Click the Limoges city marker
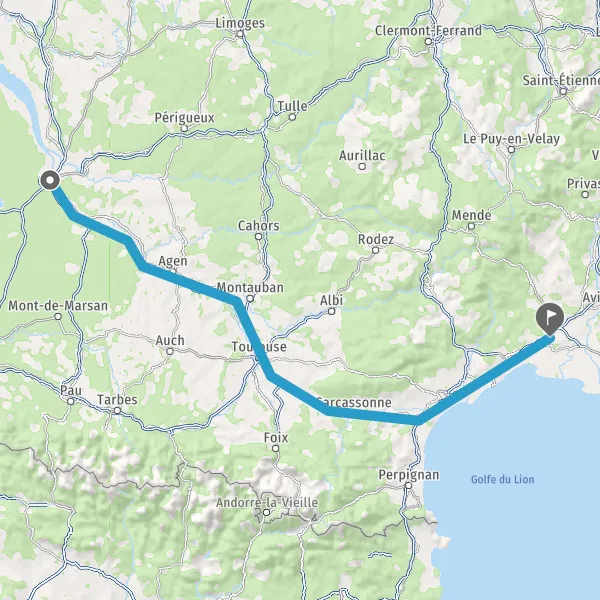The image size is (600, 600). pos(240,34)
